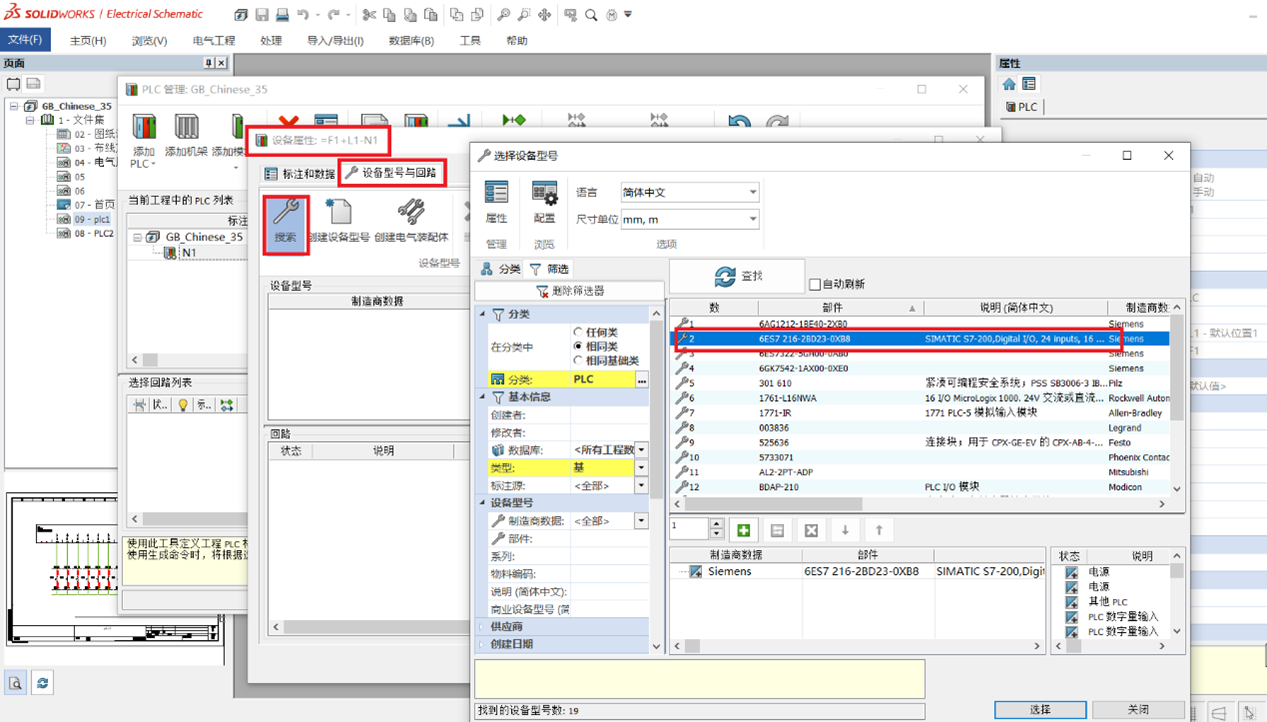This screenshot has width=1267, height=722.
Task: Click the green plus add button
Action: 743,530
